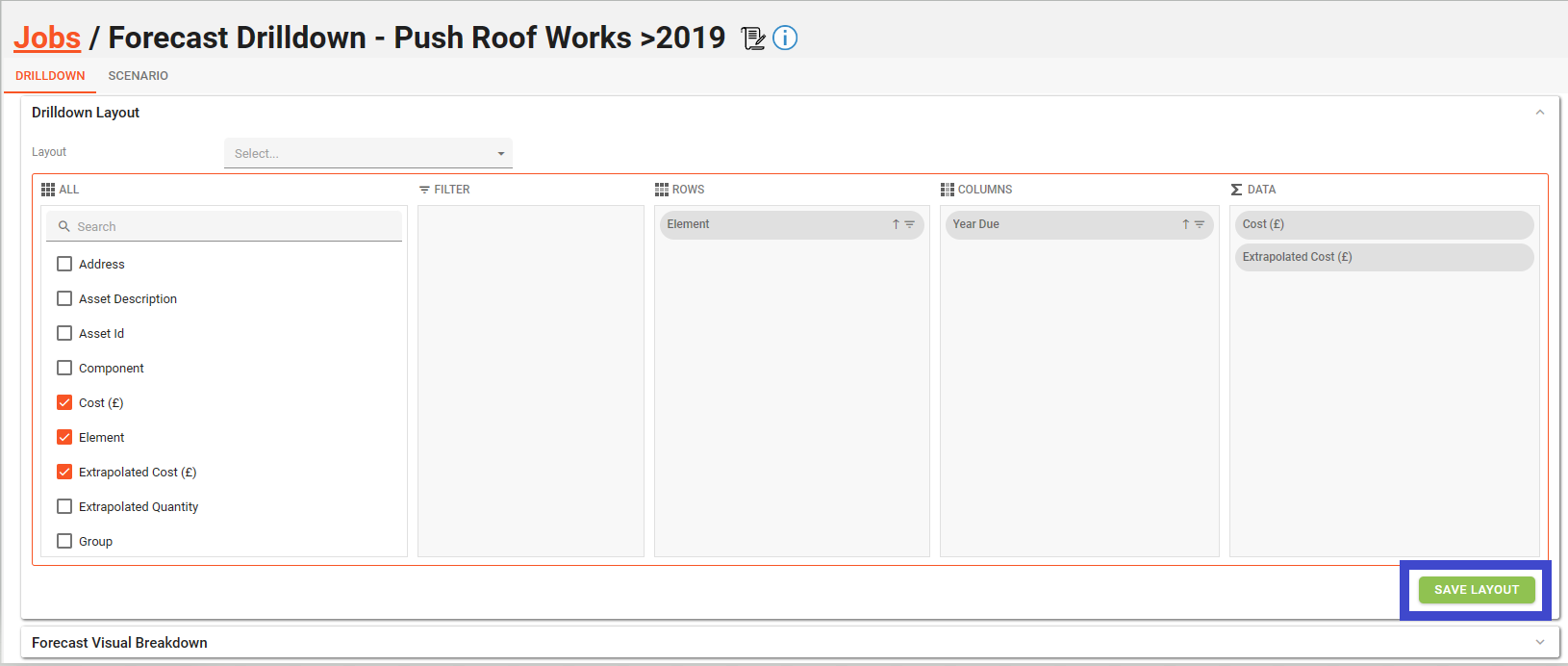This screenshot has width=1568, height=666.
Task: Open the filter icon on Element field
Action: coord(910,224)
